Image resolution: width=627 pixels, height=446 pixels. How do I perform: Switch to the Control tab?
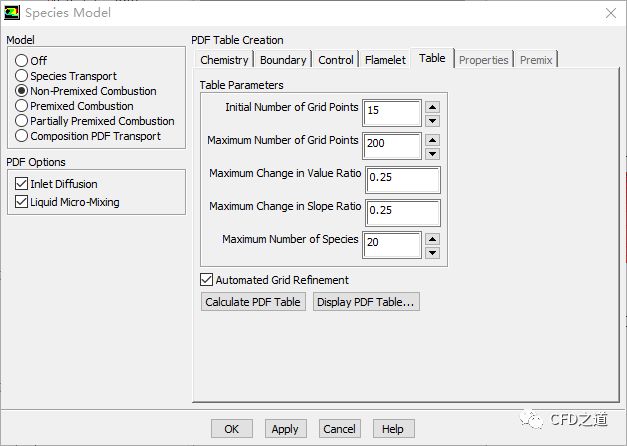coord(336,60)
